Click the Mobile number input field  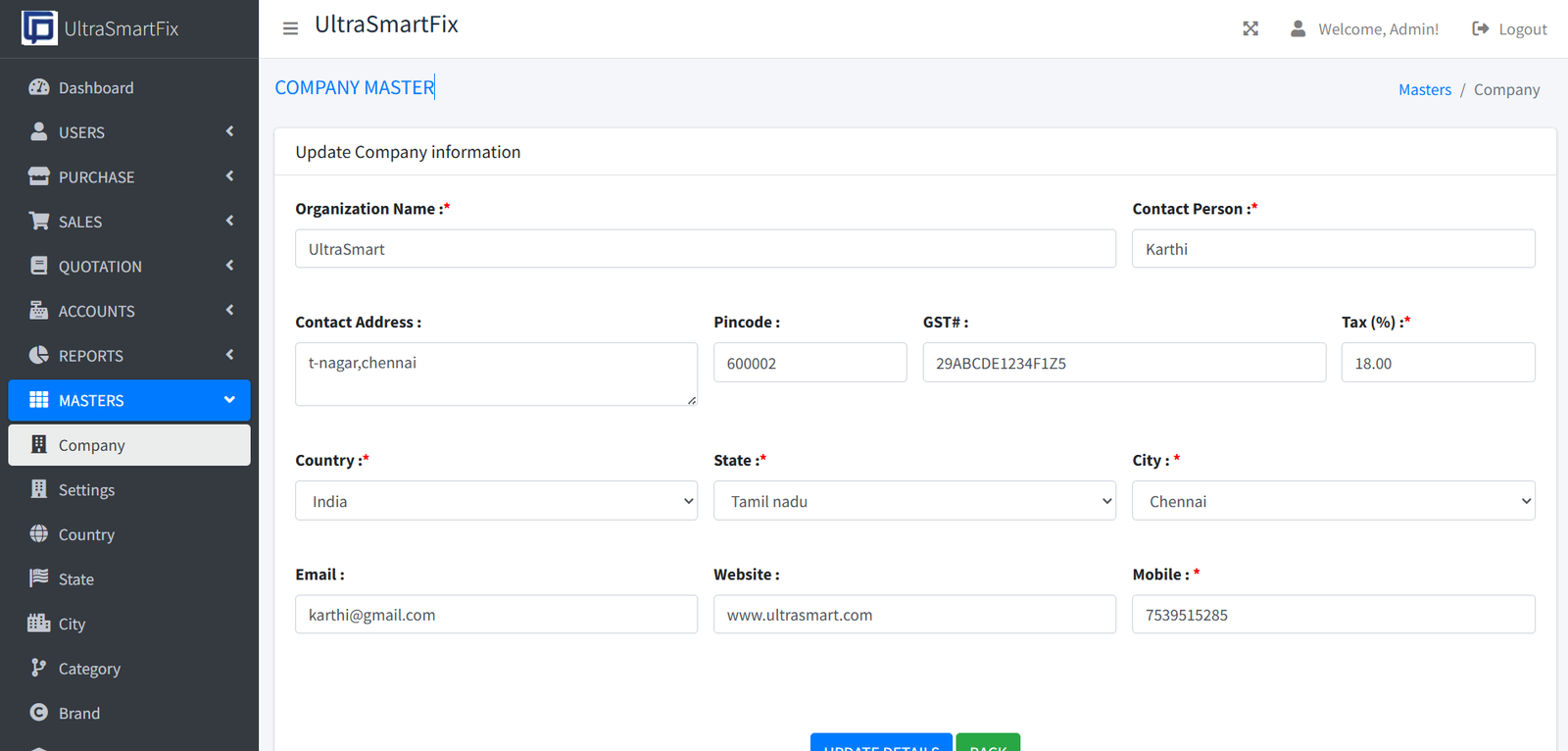[1334, 615]
